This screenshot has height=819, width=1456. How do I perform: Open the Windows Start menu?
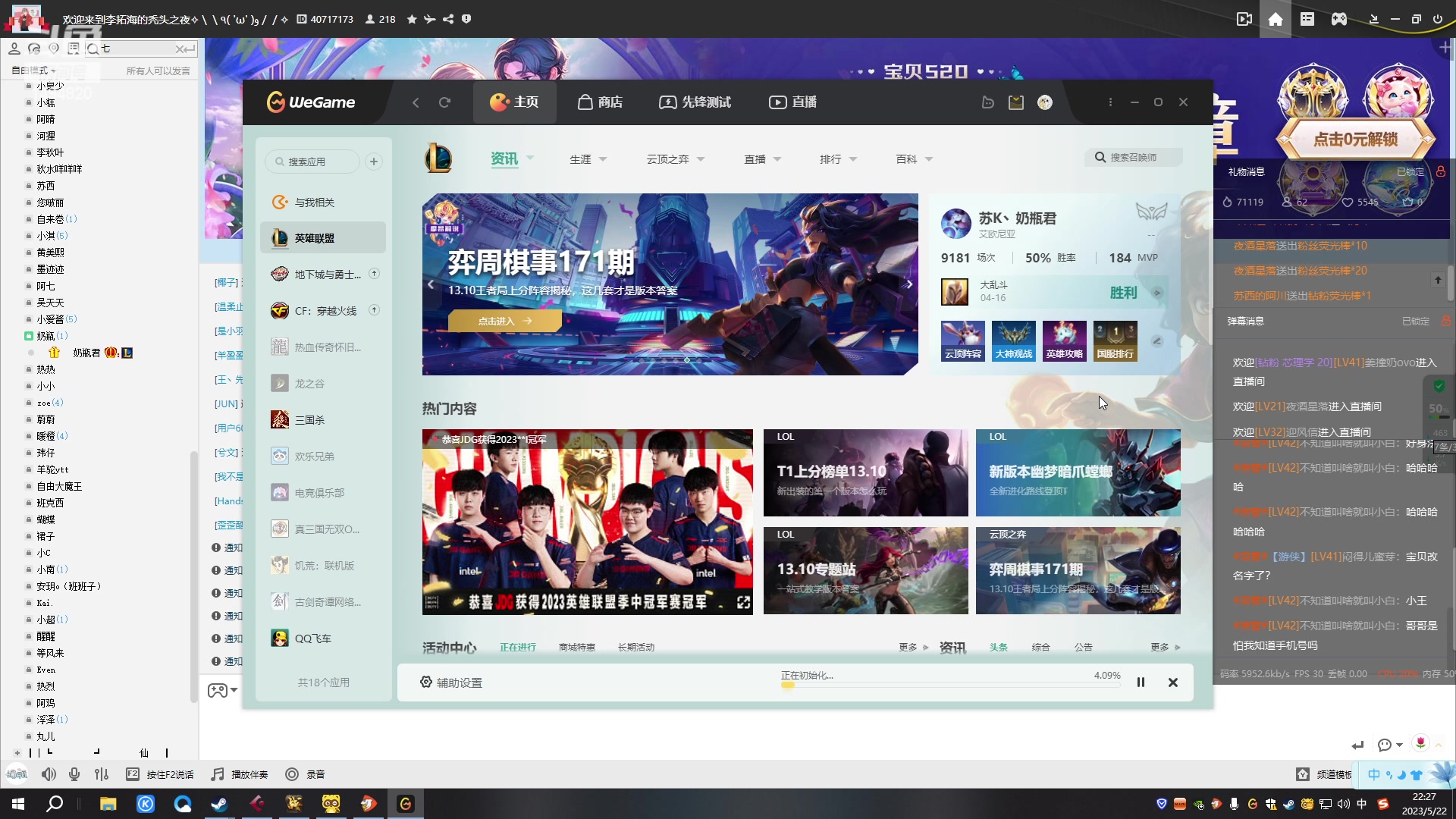tap(18, 804)
